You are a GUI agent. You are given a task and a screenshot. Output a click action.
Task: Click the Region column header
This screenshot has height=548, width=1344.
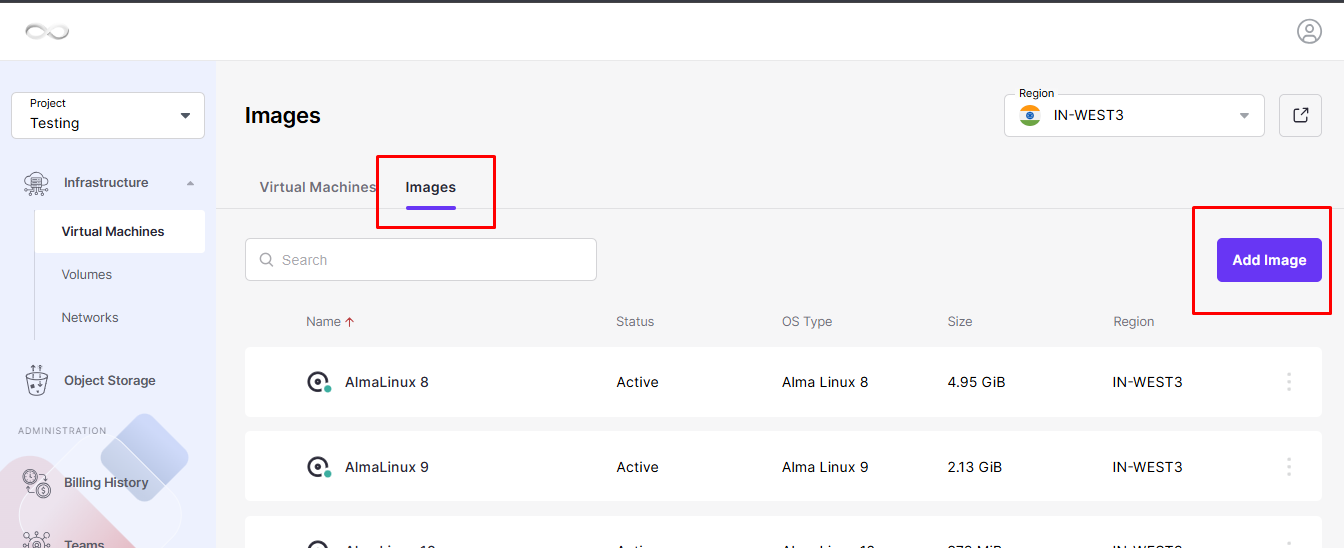(x=1134, y=322)
